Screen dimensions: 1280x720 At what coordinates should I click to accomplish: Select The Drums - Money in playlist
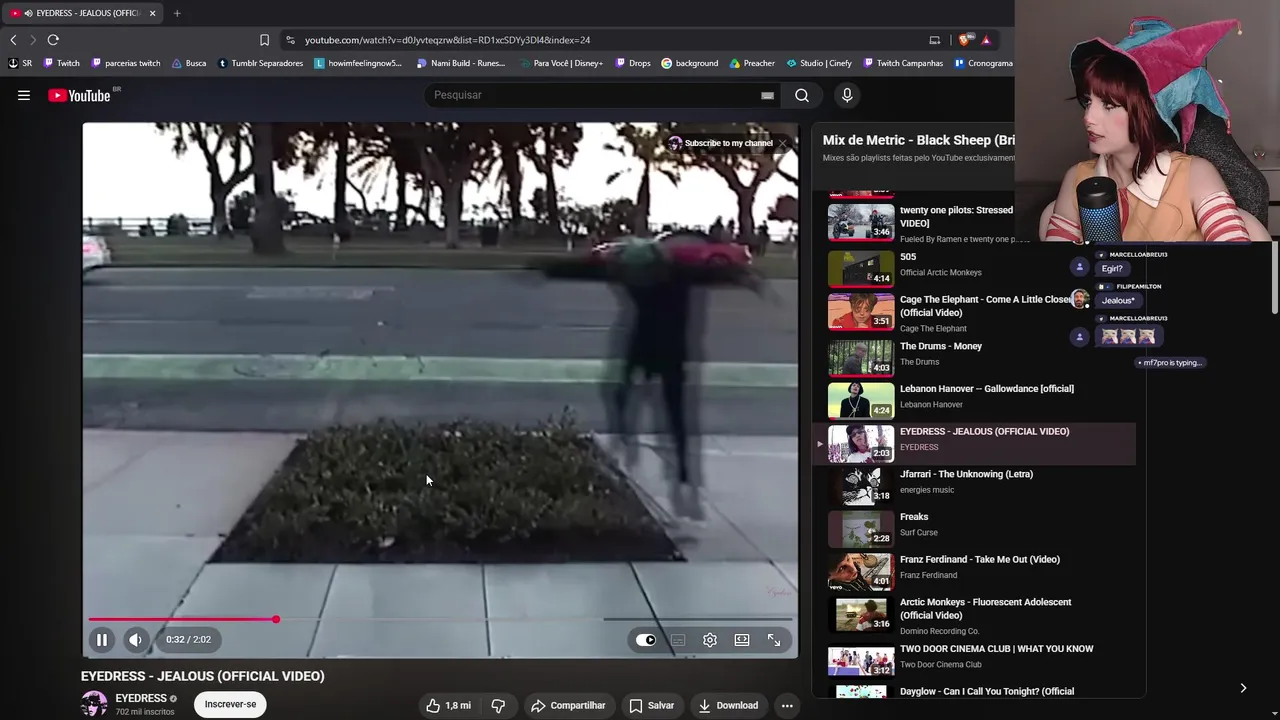point(971,357)
